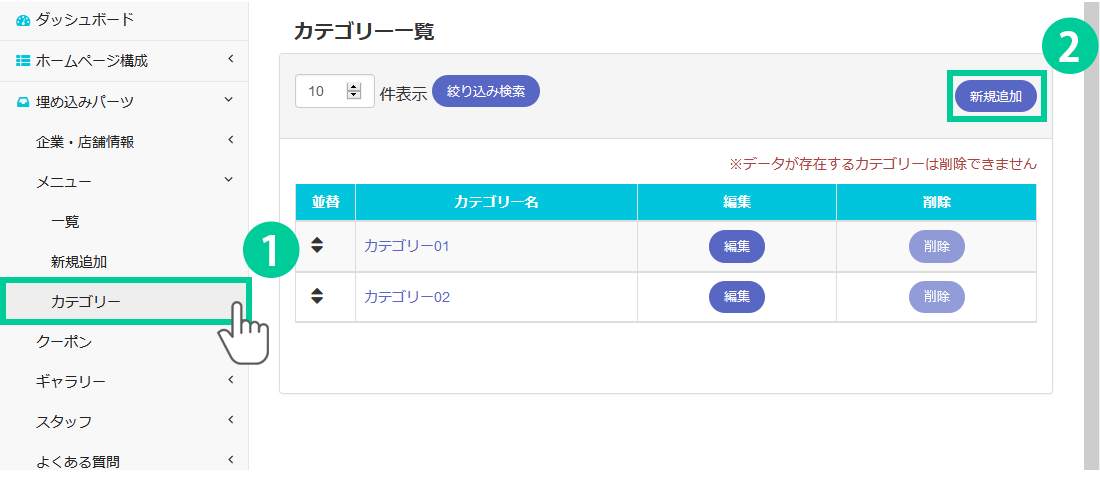Click the 新規追加 button at top right
Screen dimensions: 1100x490
(996, 96)
